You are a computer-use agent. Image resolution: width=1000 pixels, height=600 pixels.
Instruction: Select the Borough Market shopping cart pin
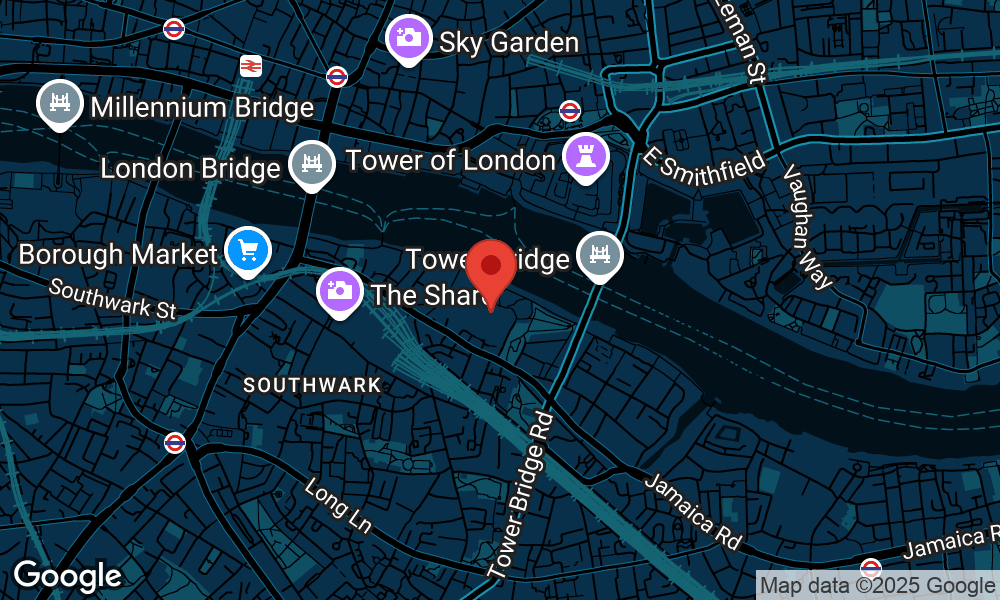coord(248,252)
